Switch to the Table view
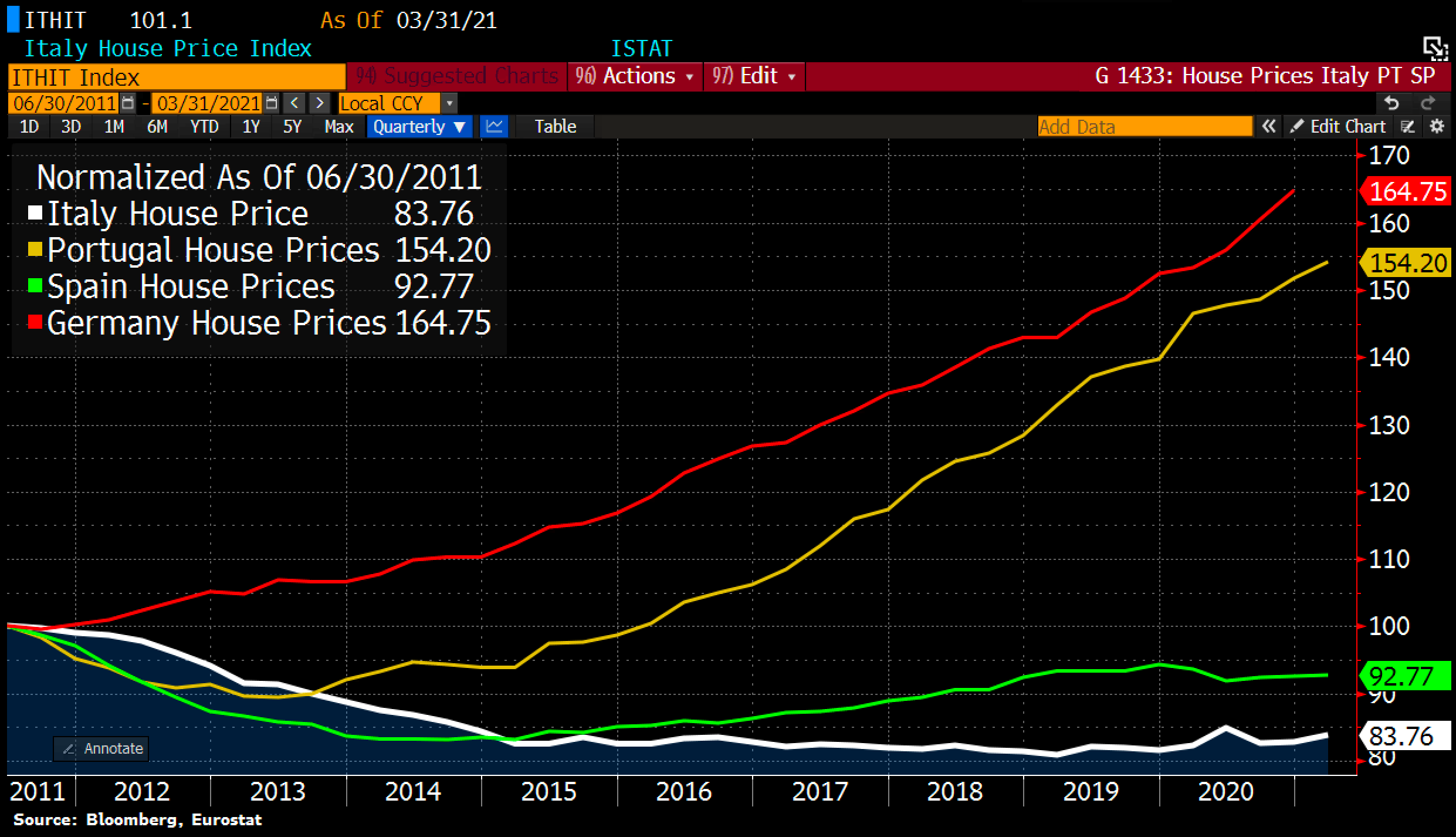The image size is (1456, 837). (554, 126)
